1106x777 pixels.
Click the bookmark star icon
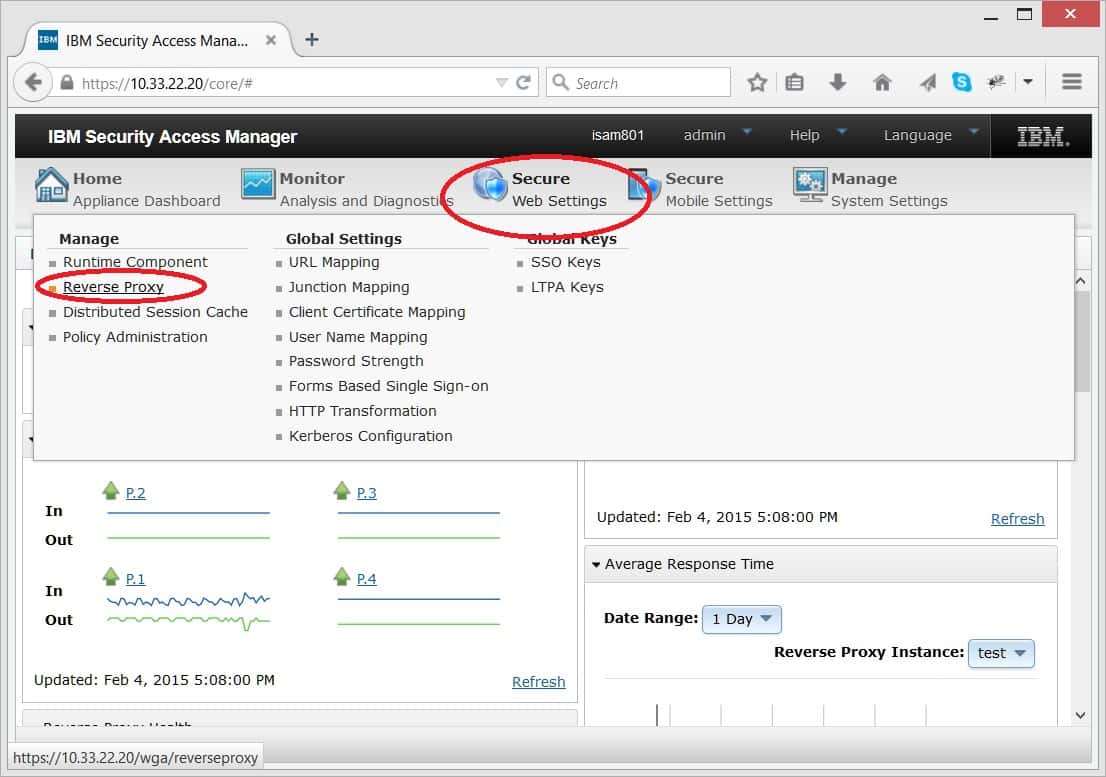757,81
